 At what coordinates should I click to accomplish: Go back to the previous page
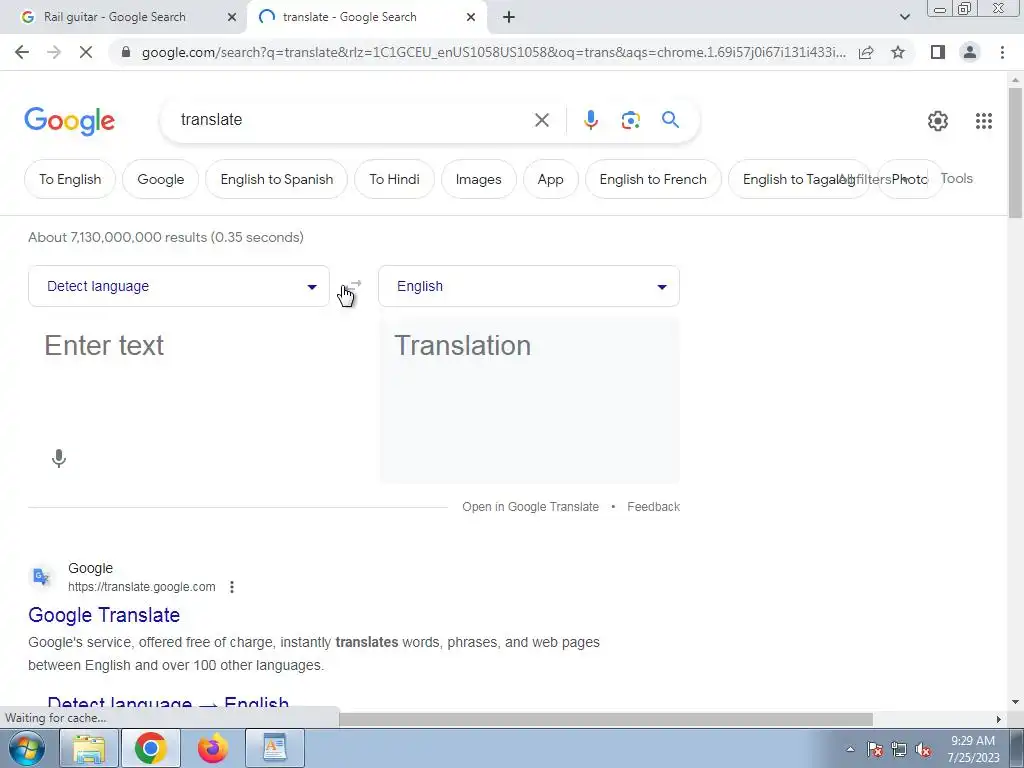coord(22,52)
